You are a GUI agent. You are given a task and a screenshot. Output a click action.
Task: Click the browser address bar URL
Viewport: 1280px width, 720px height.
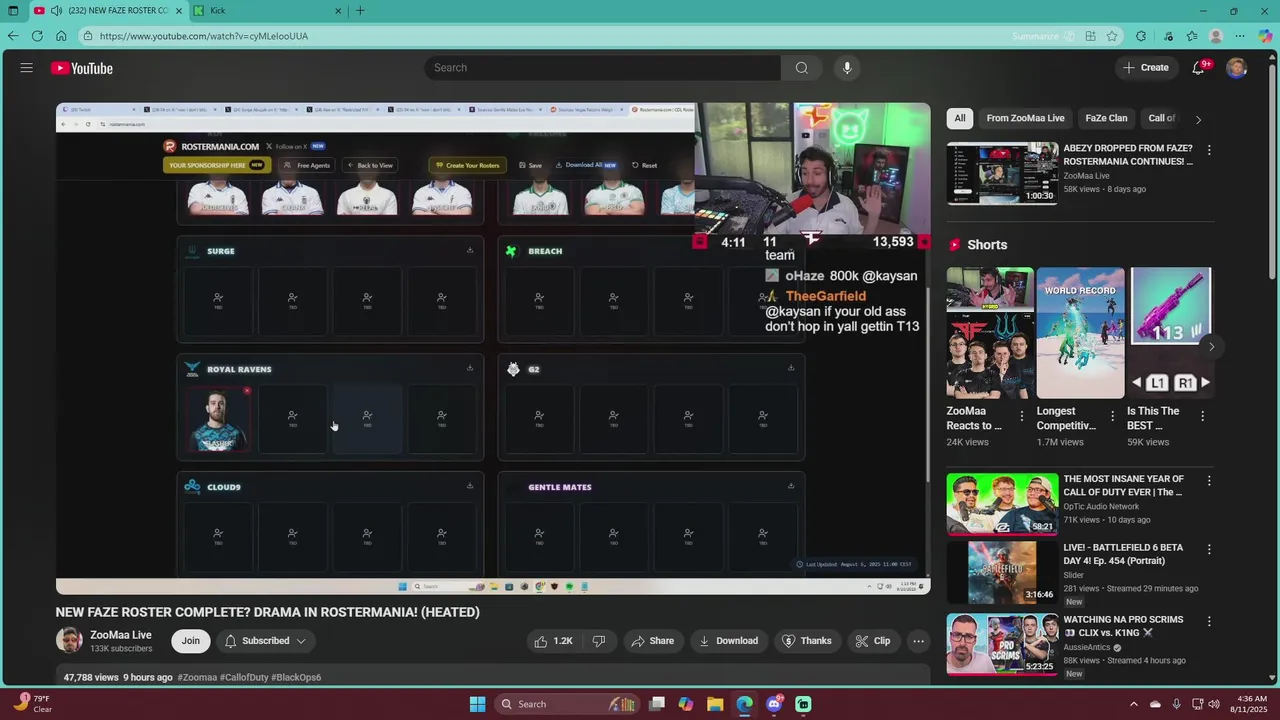click(204, 36)
